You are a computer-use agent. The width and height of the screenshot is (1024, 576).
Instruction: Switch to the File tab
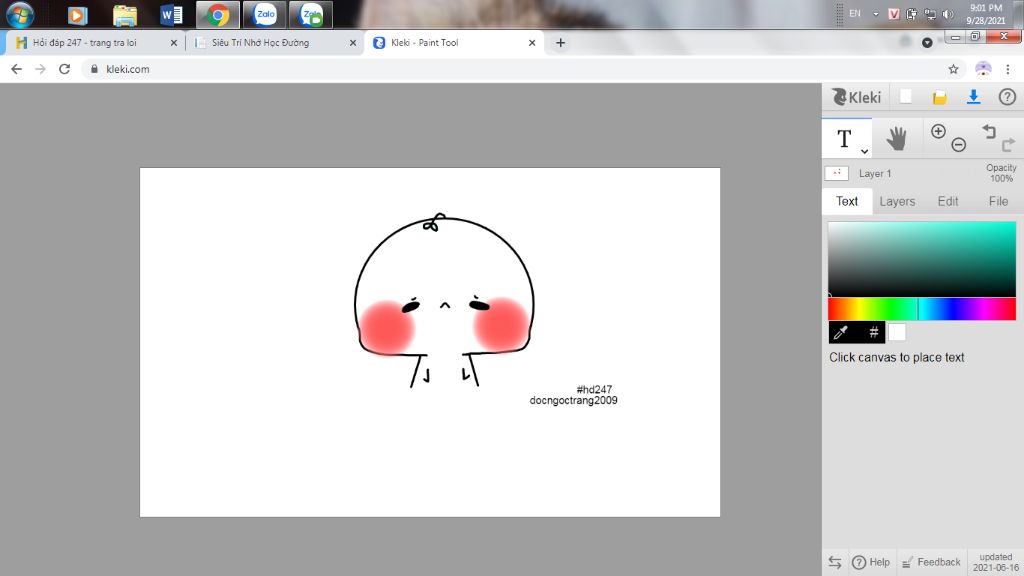tap(998, 201)
